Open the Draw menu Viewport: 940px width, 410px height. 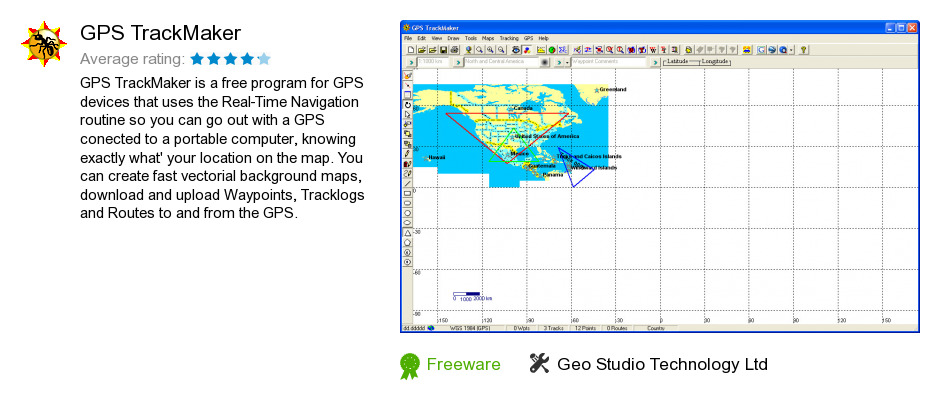(x=453, y=38)
